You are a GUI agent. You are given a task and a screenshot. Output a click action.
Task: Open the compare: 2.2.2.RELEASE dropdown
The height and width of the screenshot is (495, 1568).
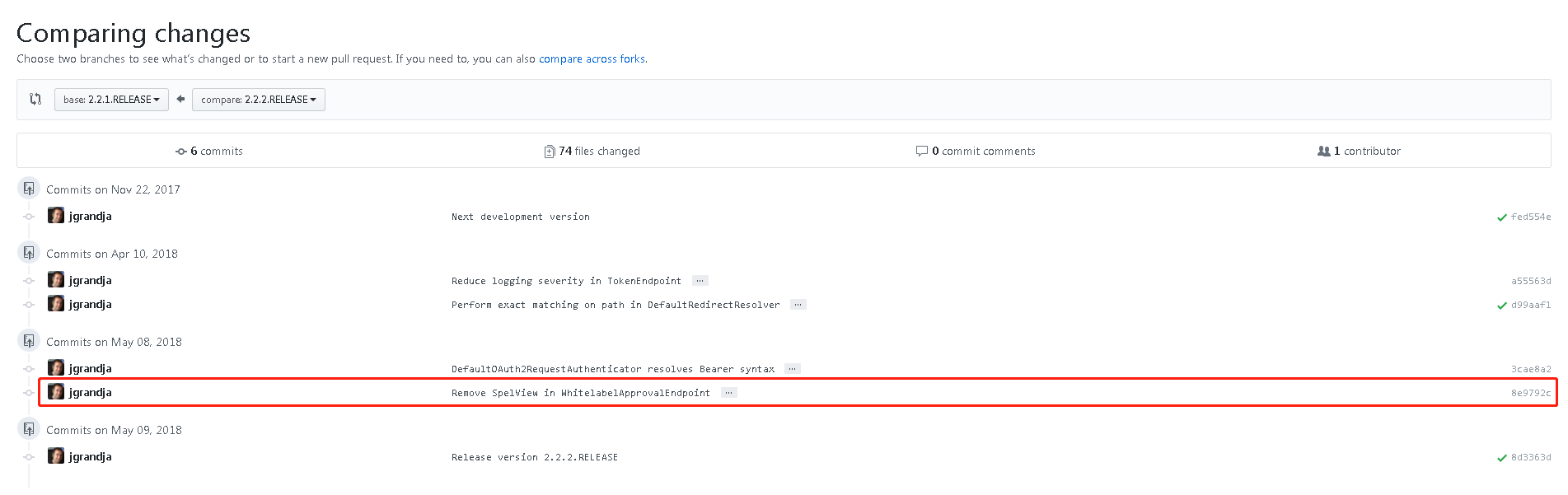[258, 100]
